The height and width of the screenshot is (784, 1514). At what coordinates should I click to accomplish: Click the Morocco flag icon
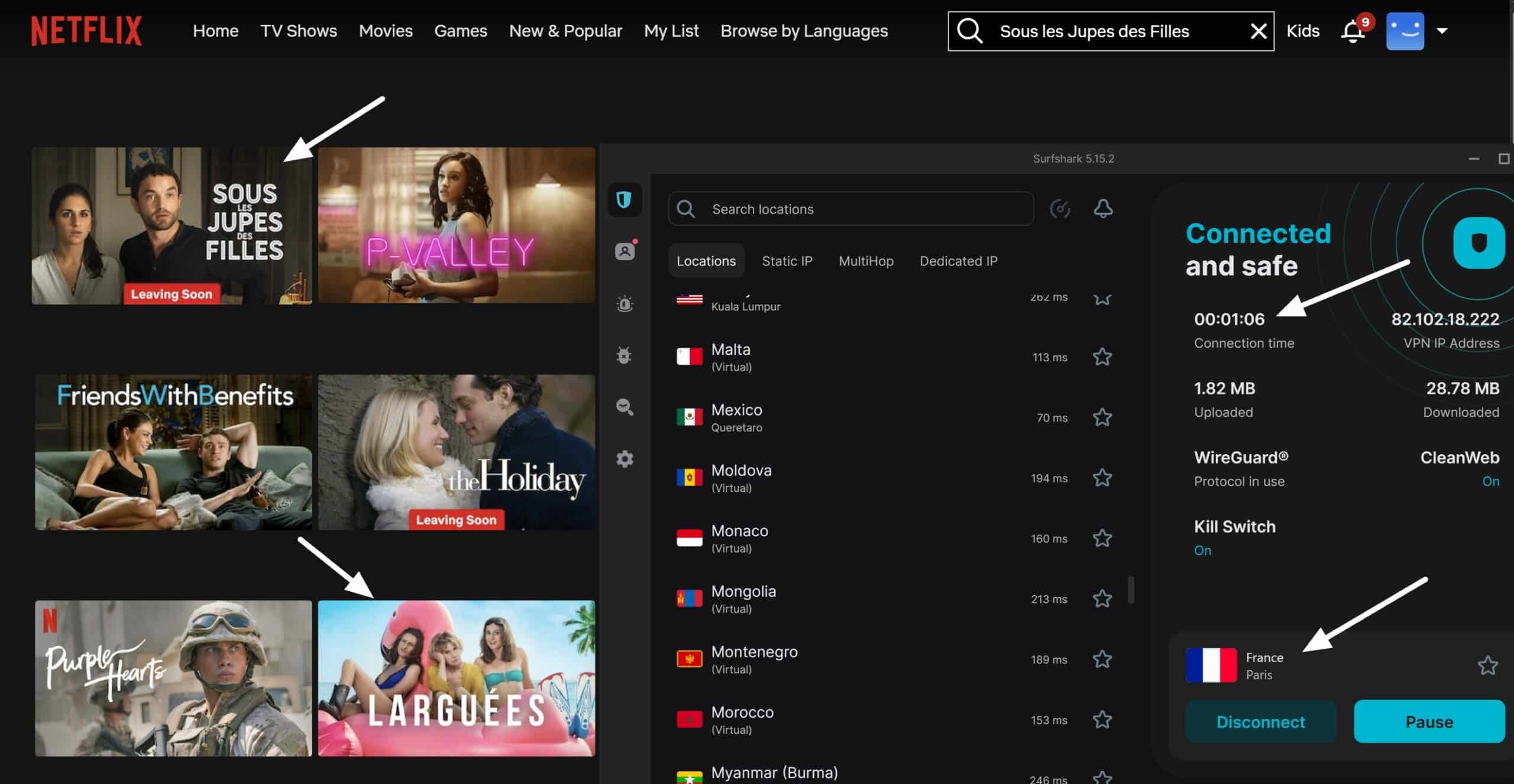click(690, 720)
